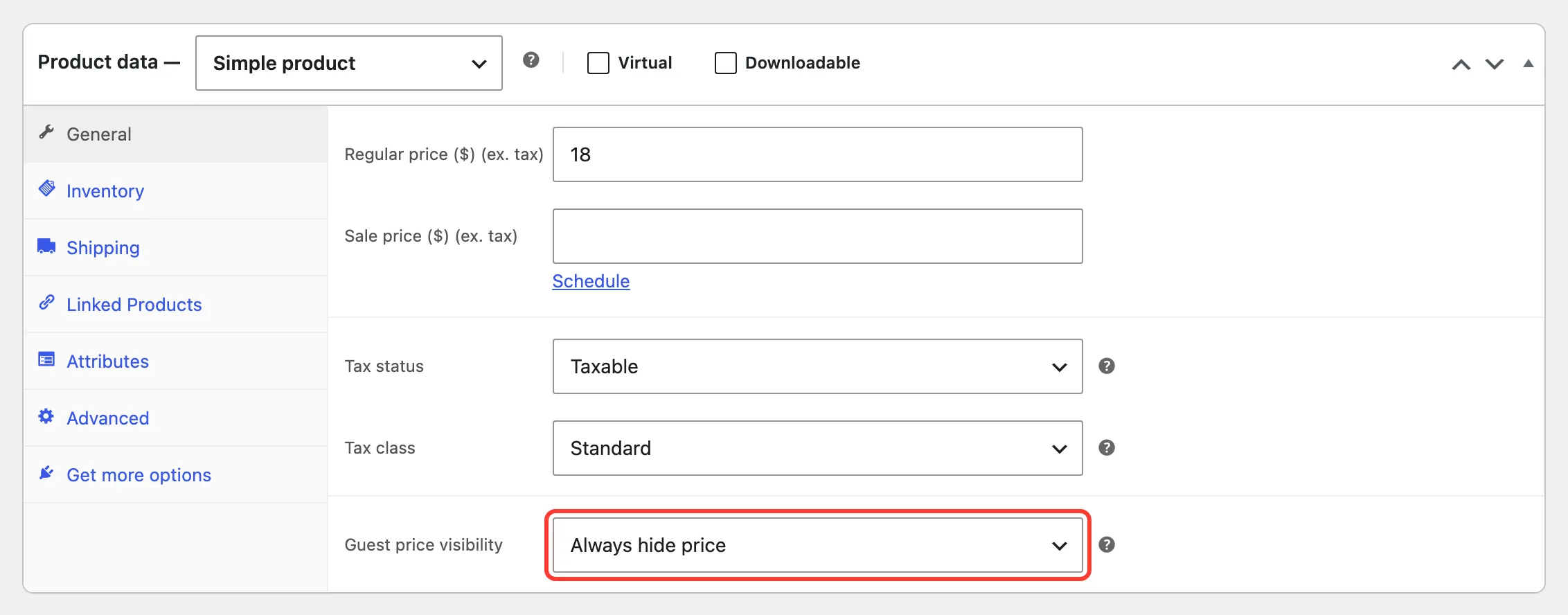The width and height of the screenshot is (1568, 615).
Task: Switch to the General tab
Action: (x=176, y=134)
